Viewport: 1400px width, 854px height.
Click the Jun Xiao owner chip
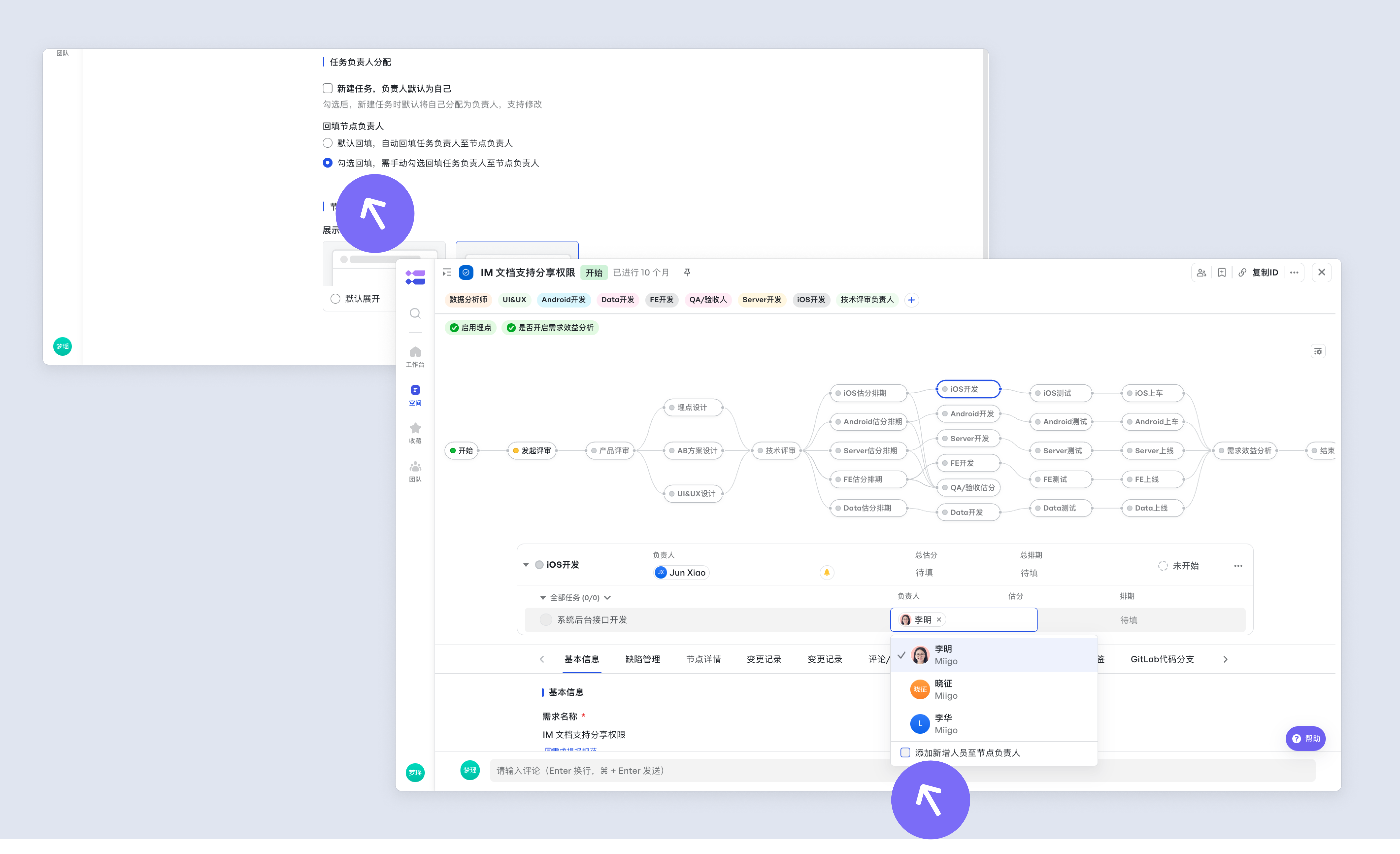(681, 573)
